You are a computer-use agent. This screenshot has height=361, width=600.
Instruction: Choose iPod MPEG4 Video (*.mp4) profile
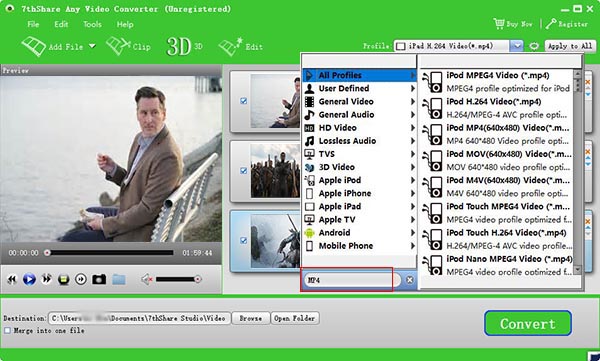pyautogui.click(x=497, y=82)
